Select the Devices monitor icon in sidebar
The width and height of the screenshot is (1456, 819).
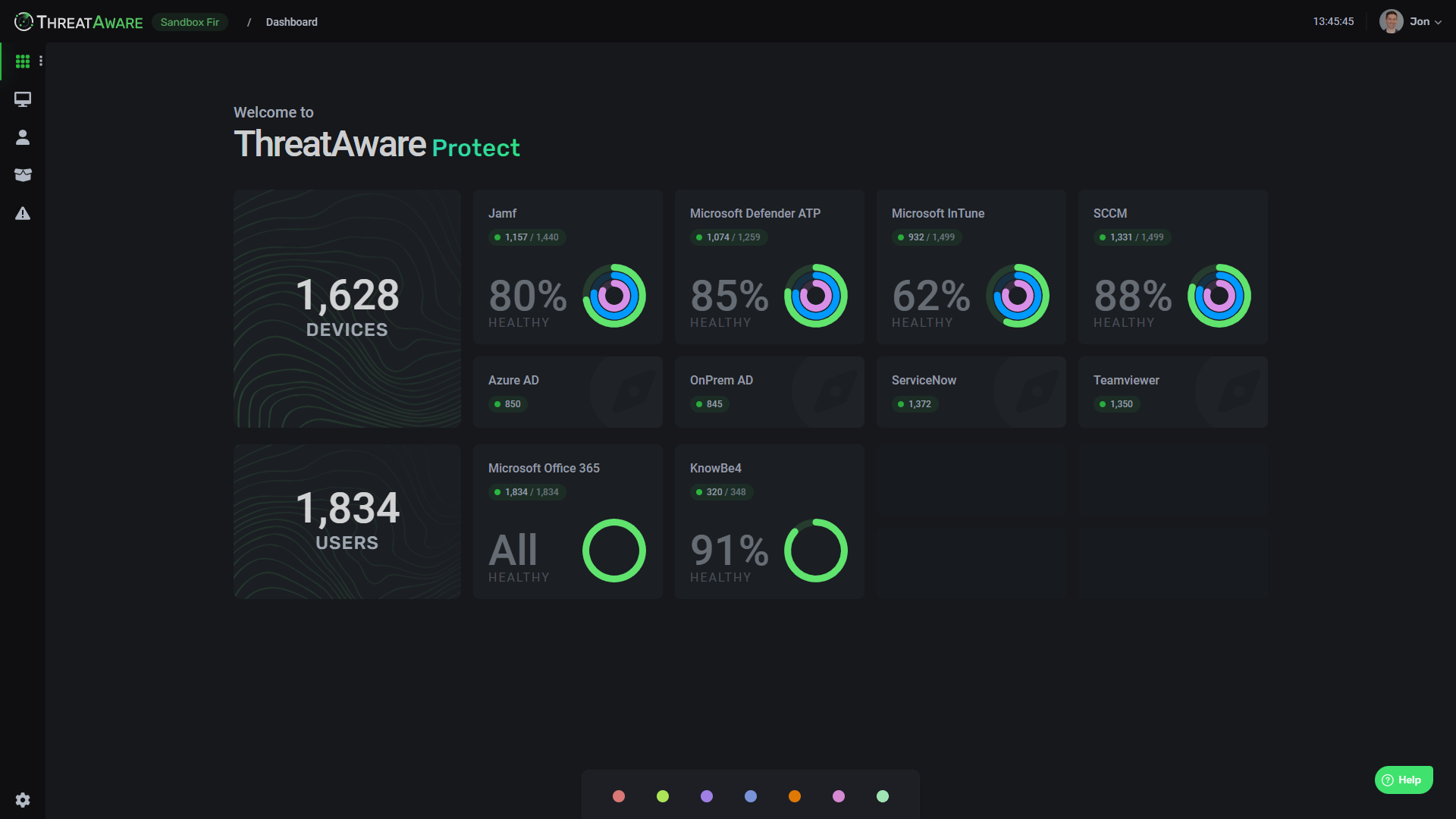pyautogui.click(x=23, y=99)
